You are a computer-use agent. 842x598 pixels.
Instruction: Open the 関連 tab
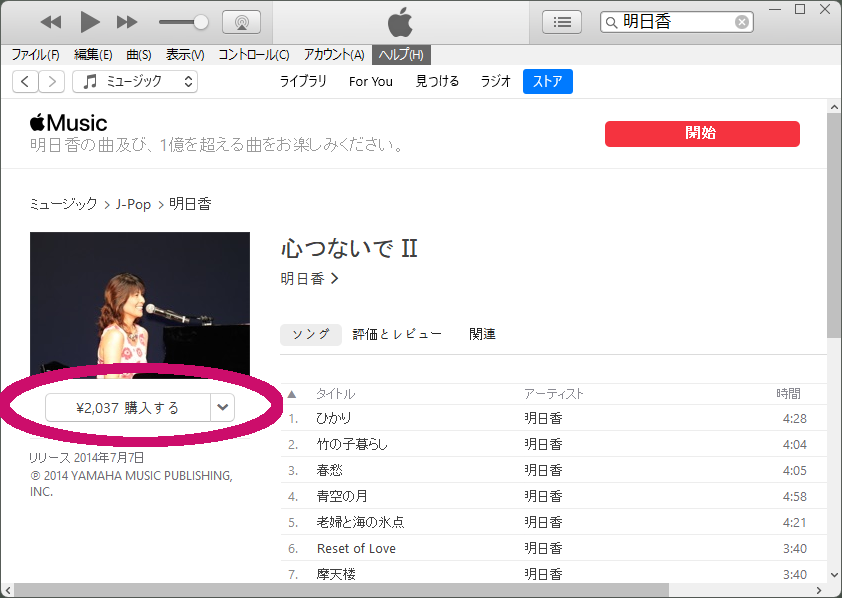482,334
